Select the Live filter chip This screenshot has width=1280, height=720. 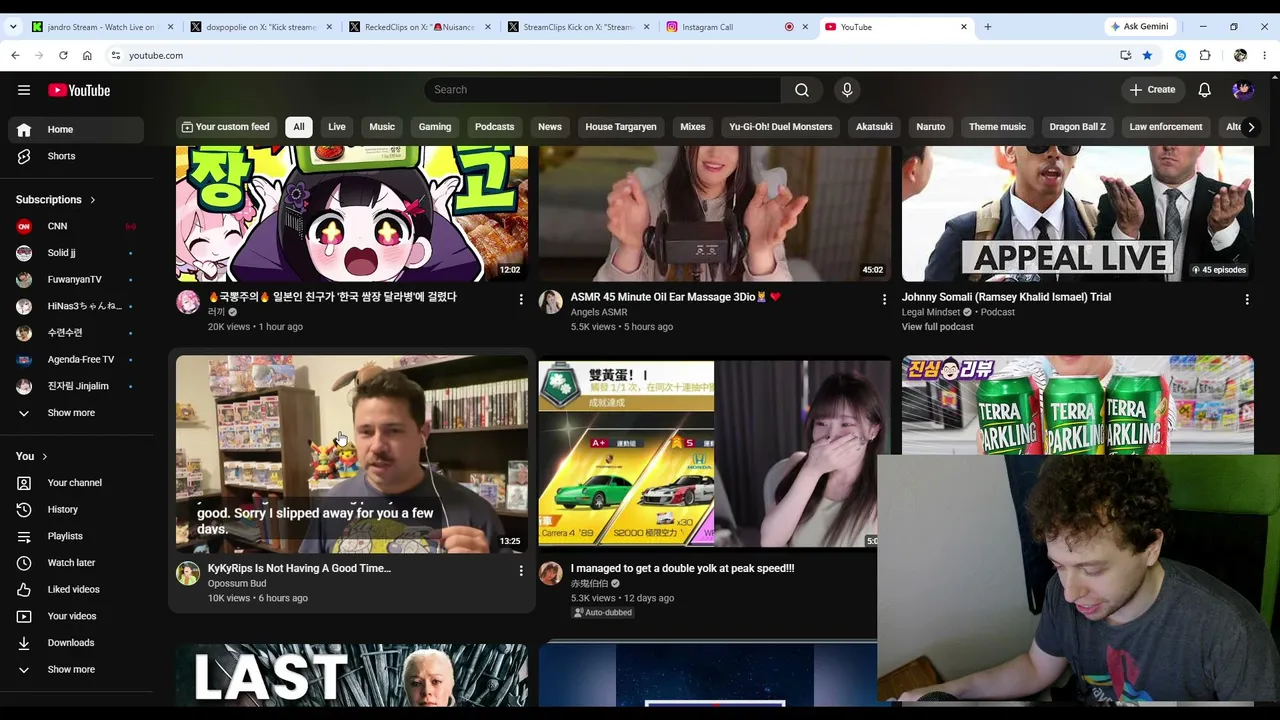337,127
